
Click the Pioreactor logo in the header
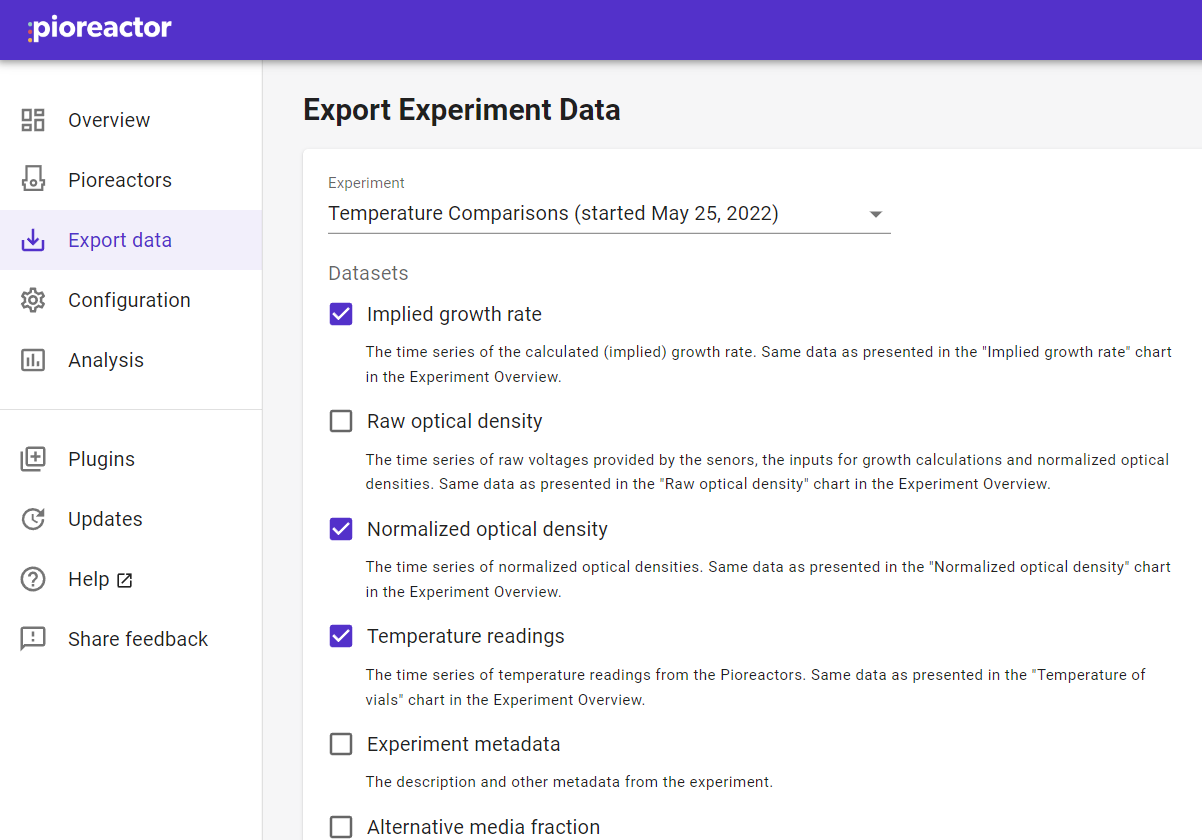coord(100,29)
